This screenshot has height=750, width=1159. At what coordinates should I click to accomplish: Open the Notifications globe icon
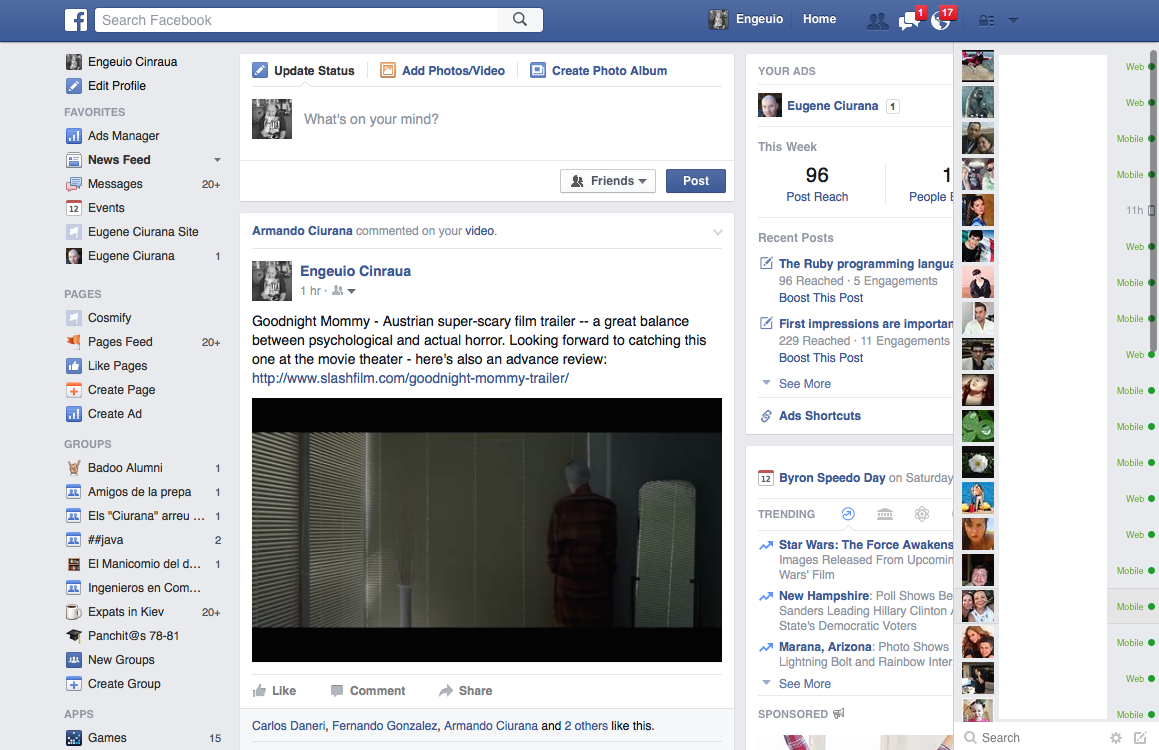[940, 21]
